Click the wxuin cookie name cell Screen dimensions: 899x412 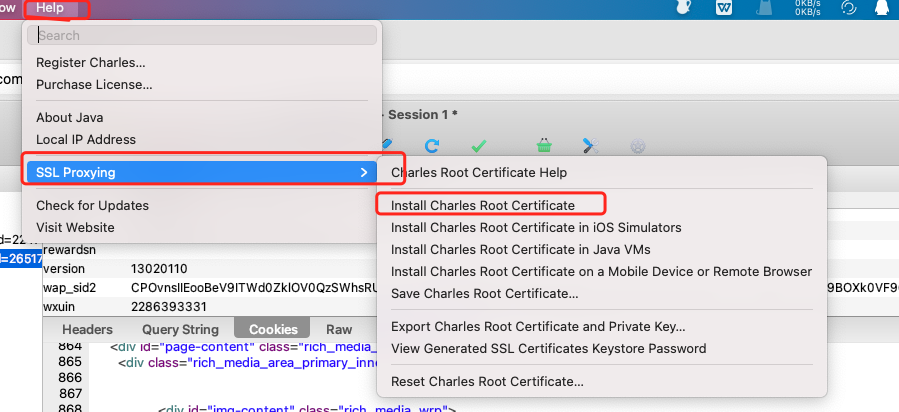point(59,307)
